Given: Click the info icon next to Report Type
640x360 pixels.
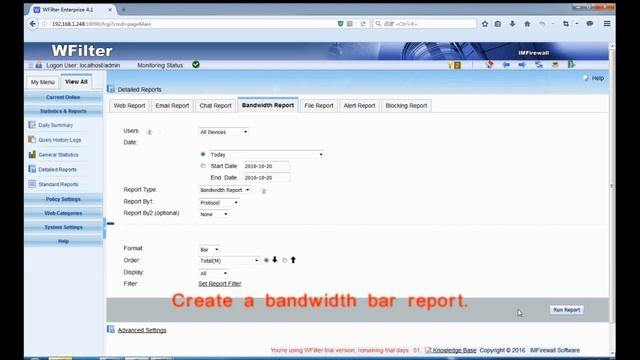Looking at the screenshot, I should coord(264,191).
